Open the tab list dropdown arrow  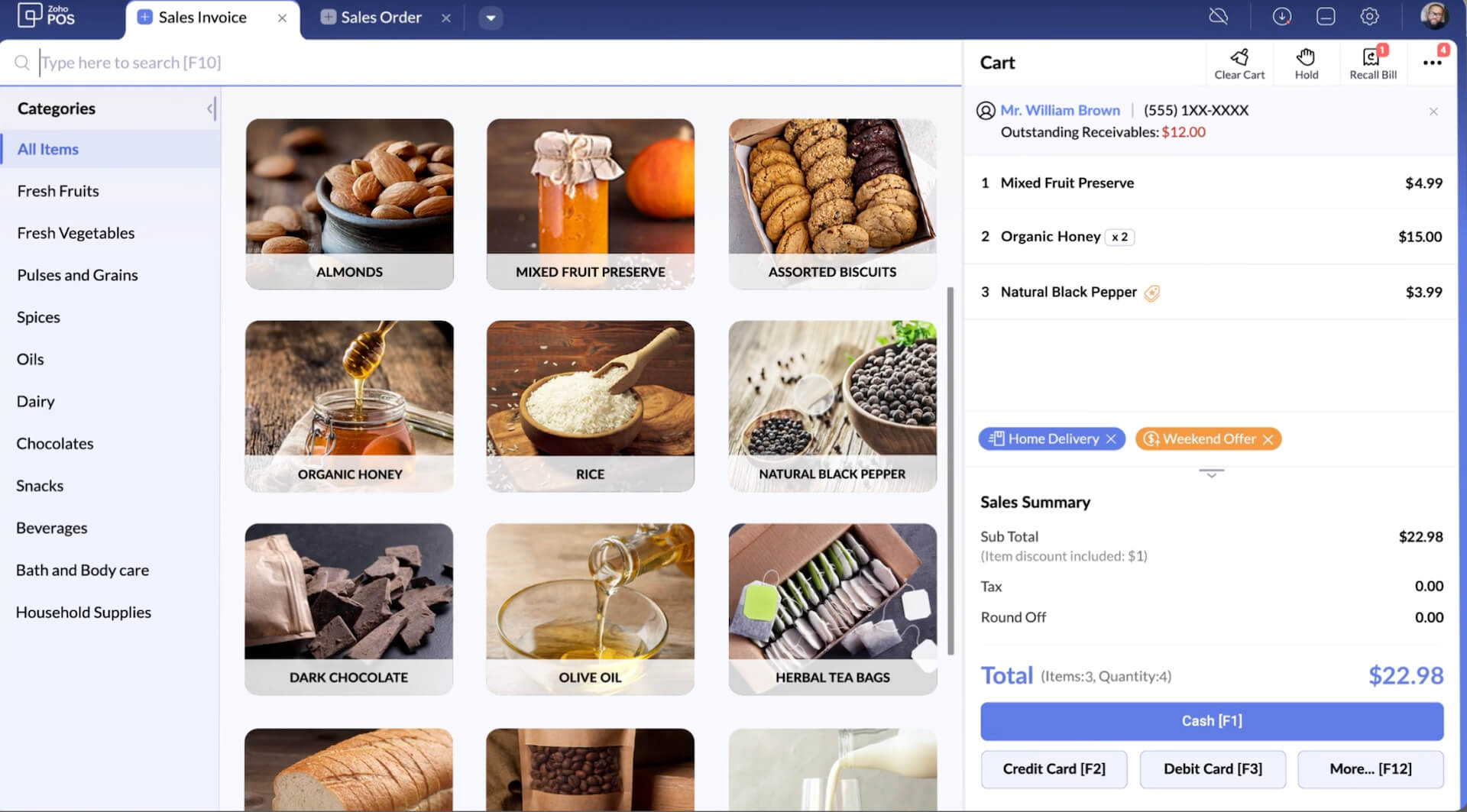click(491, 18)
